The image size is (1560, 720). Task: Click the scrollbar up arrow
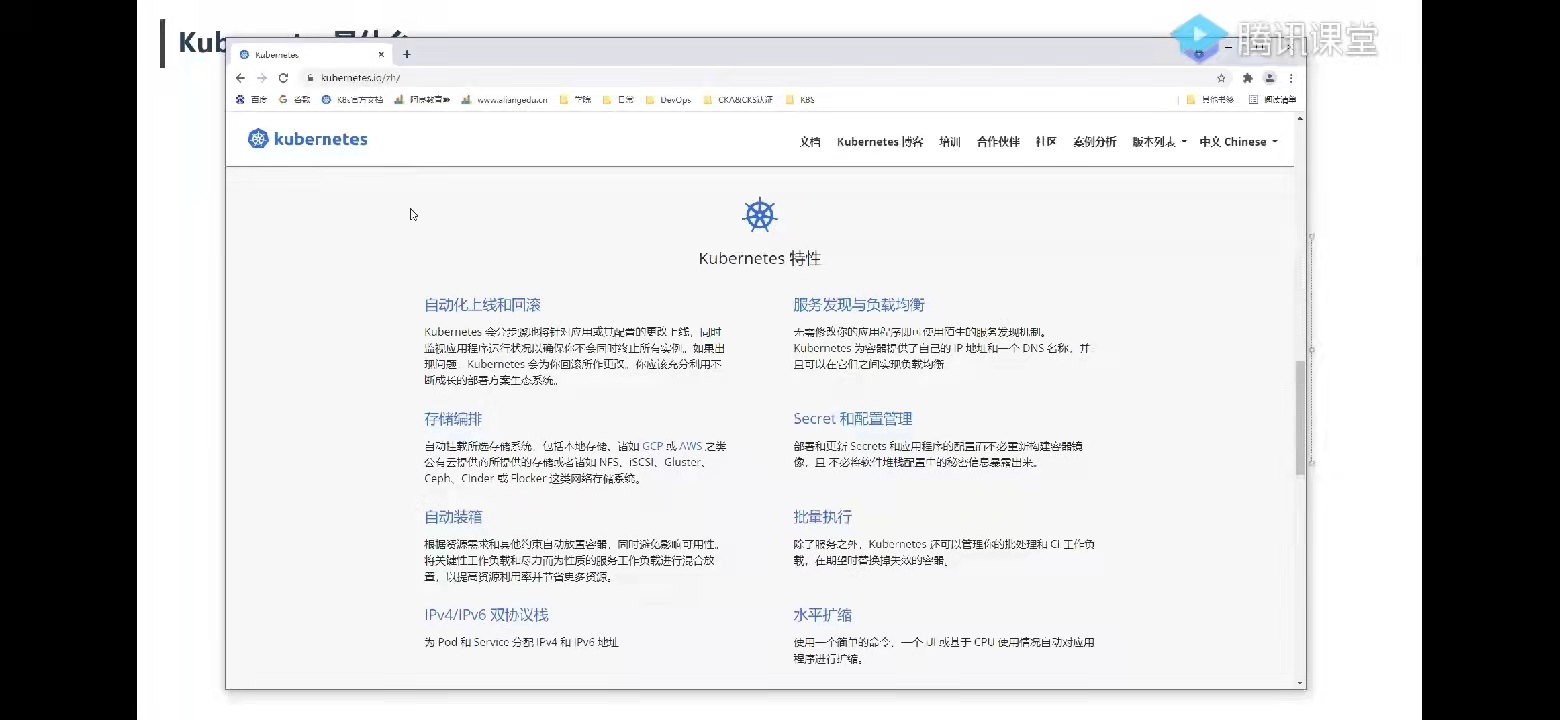(x=1300, y=119)
